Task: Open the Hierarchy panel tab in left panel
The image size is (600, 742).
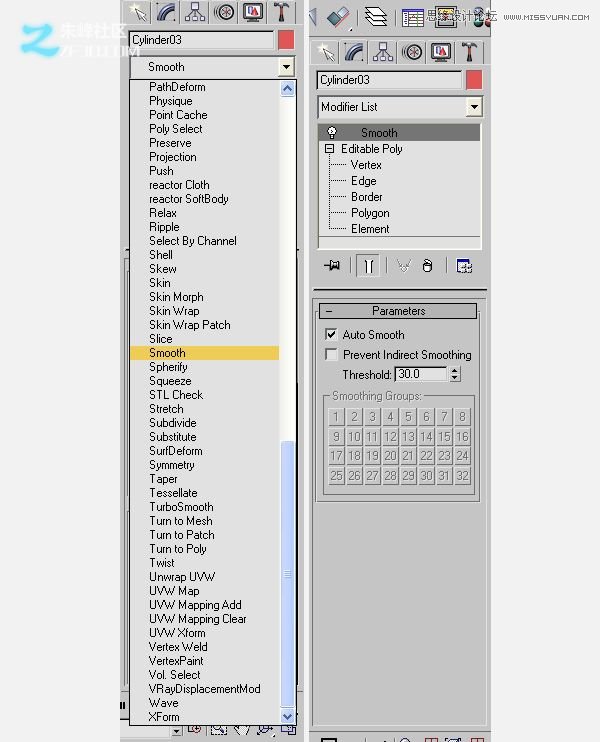Action: 195,12
